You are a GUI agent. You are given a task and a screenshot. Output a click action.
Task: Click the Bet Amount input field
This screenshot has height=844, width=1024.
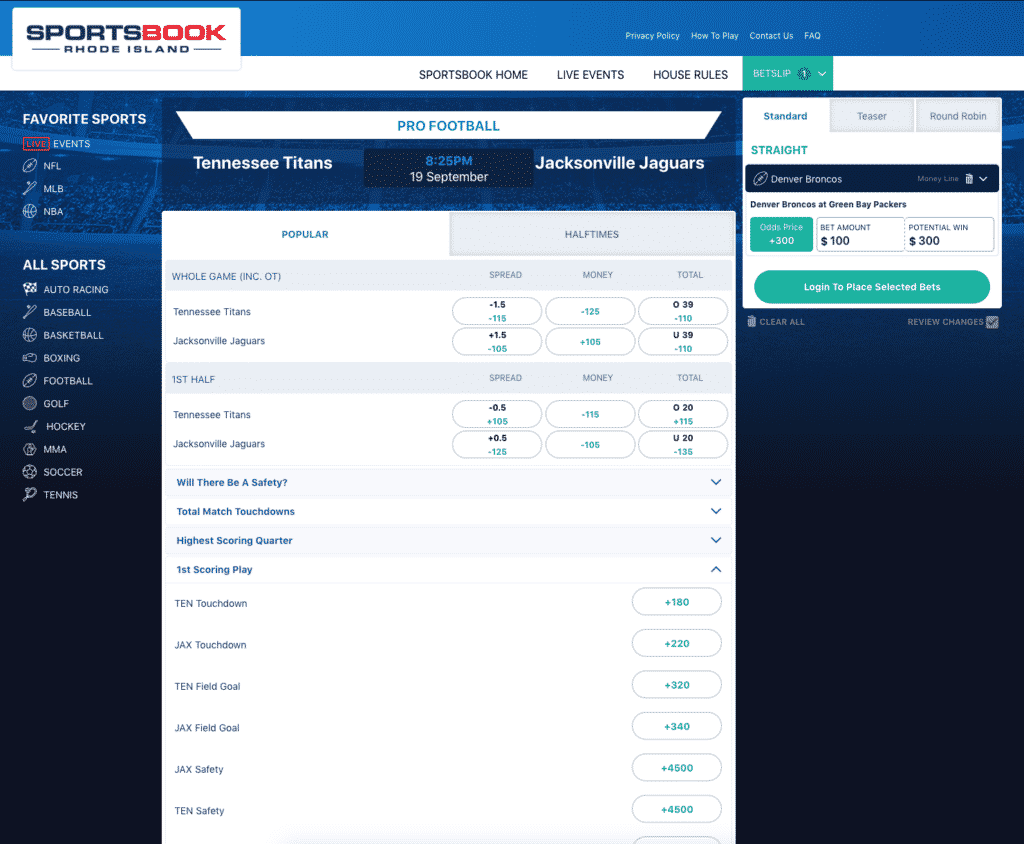coord(860,235)
